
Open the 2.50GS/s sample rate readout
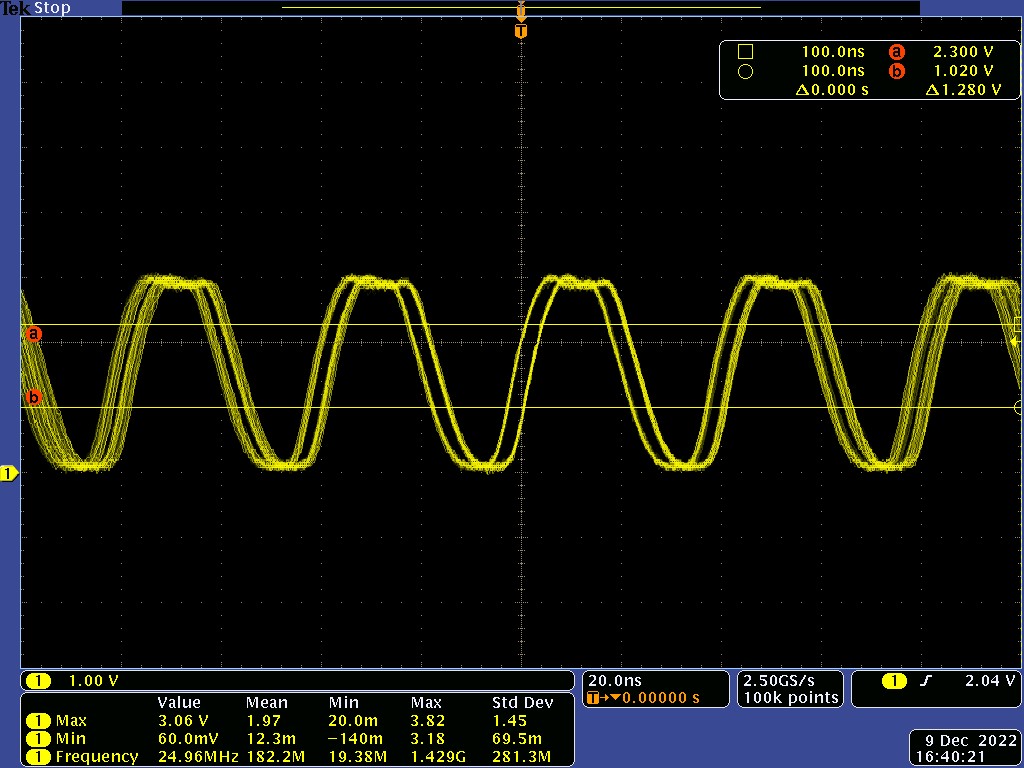tap(789, 679)
